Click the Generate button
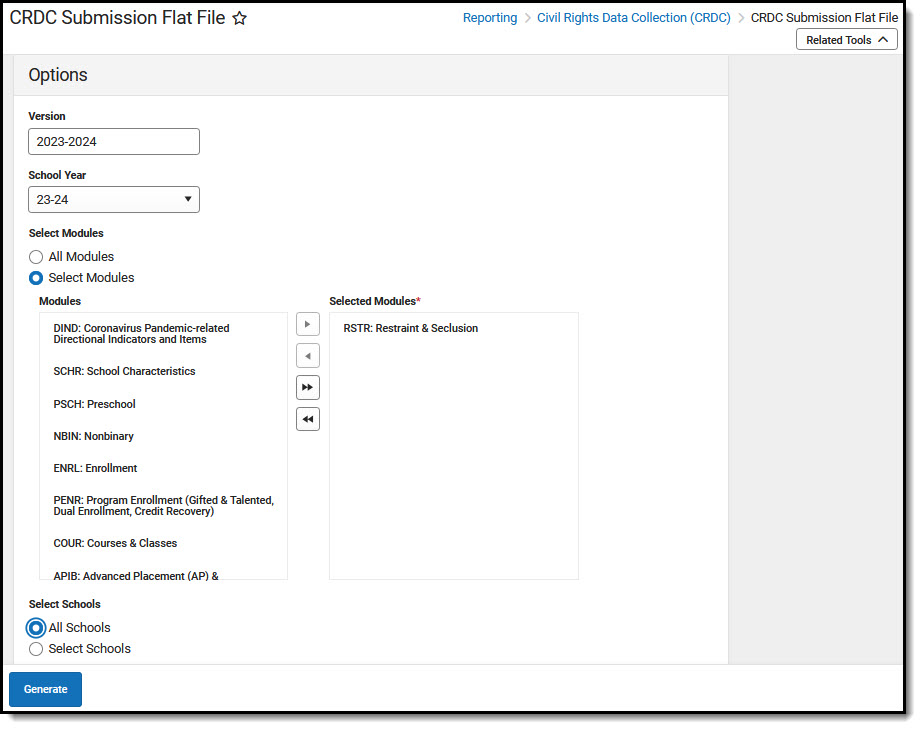This screenshot has height=729, width=921. [45, 690]
